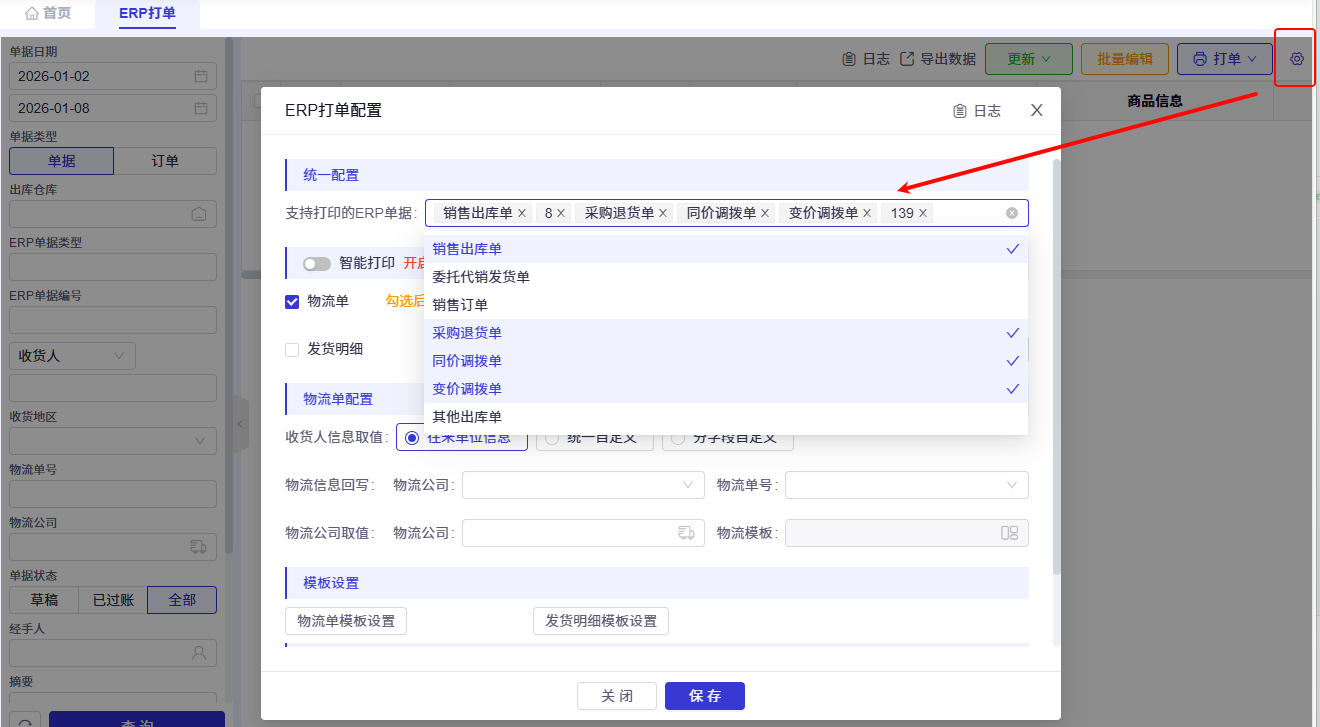Viewport: 1320px width, 727px height.
Task: Click the 物流单模板设置 button
Action: click(x=346, y=621)
